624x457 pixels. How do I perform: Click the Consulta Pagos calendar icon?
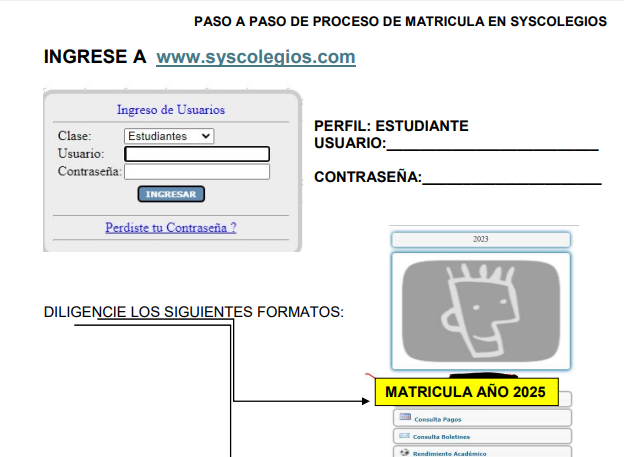[x=405, y=418]
